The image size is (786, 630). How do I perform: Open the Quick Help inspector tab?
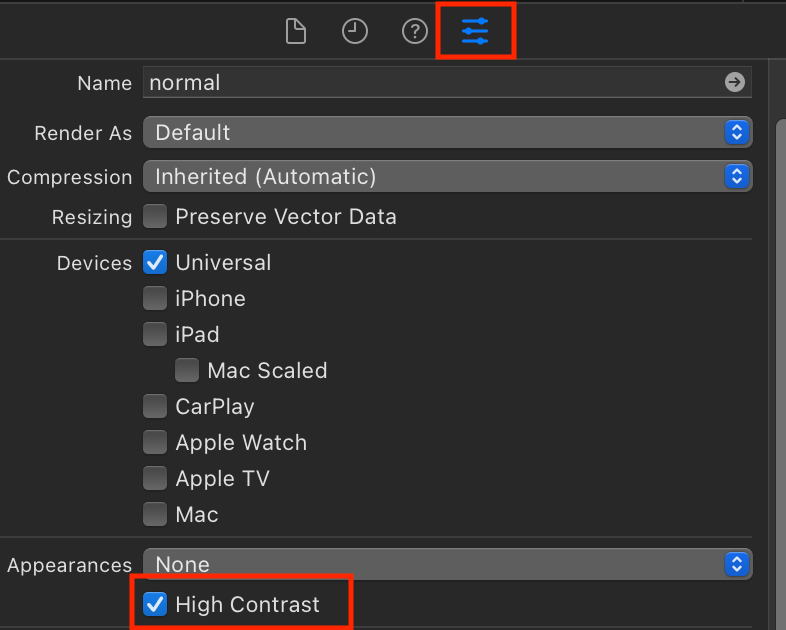coord(414,32)
